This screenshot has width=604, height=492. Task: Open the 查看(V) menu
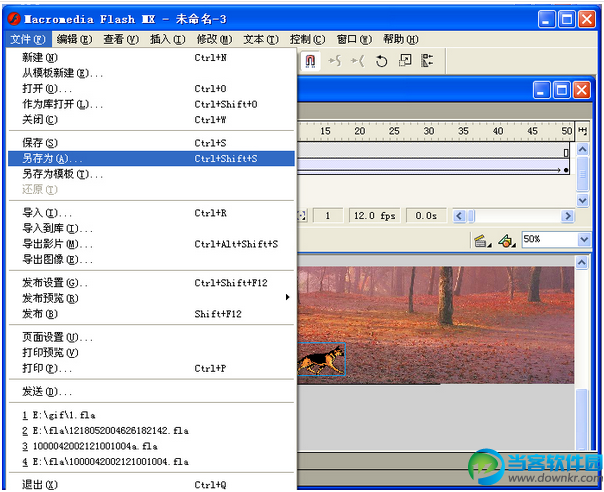point(121,39)
